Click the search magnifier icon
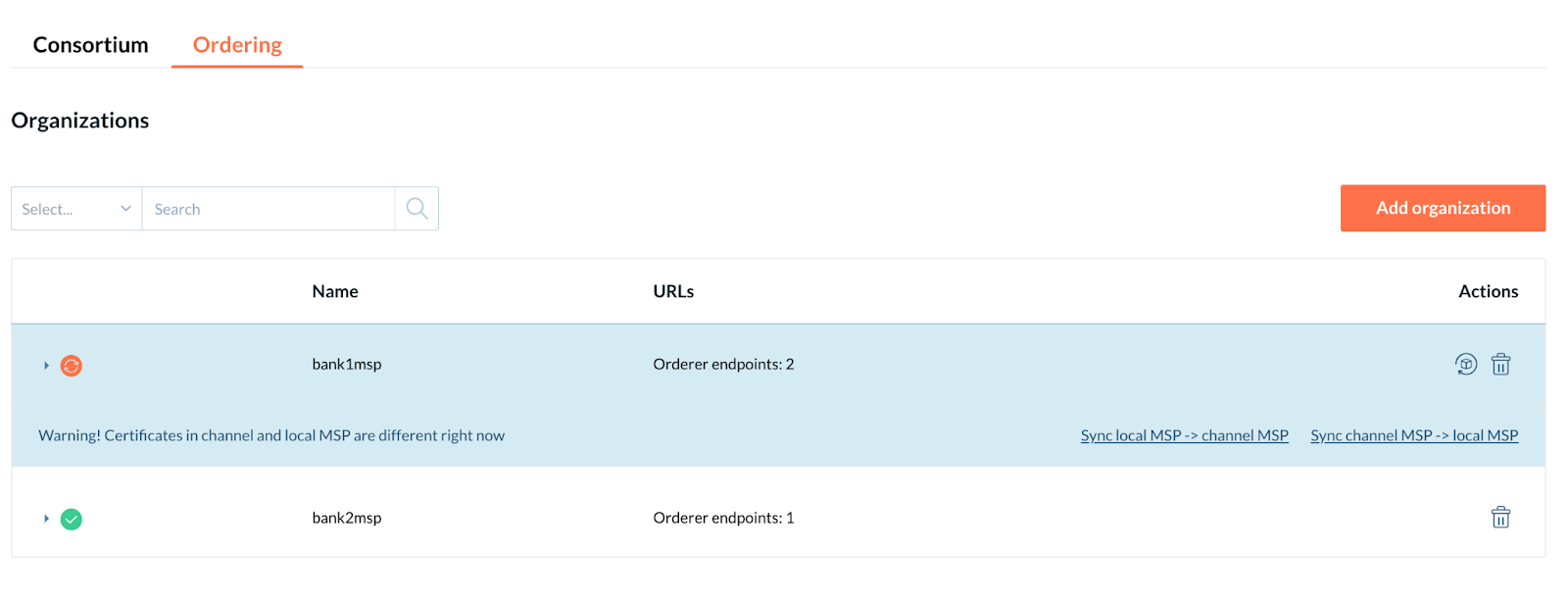The image size is (1568, 600). pyautogui.click(x=416, y=208)
